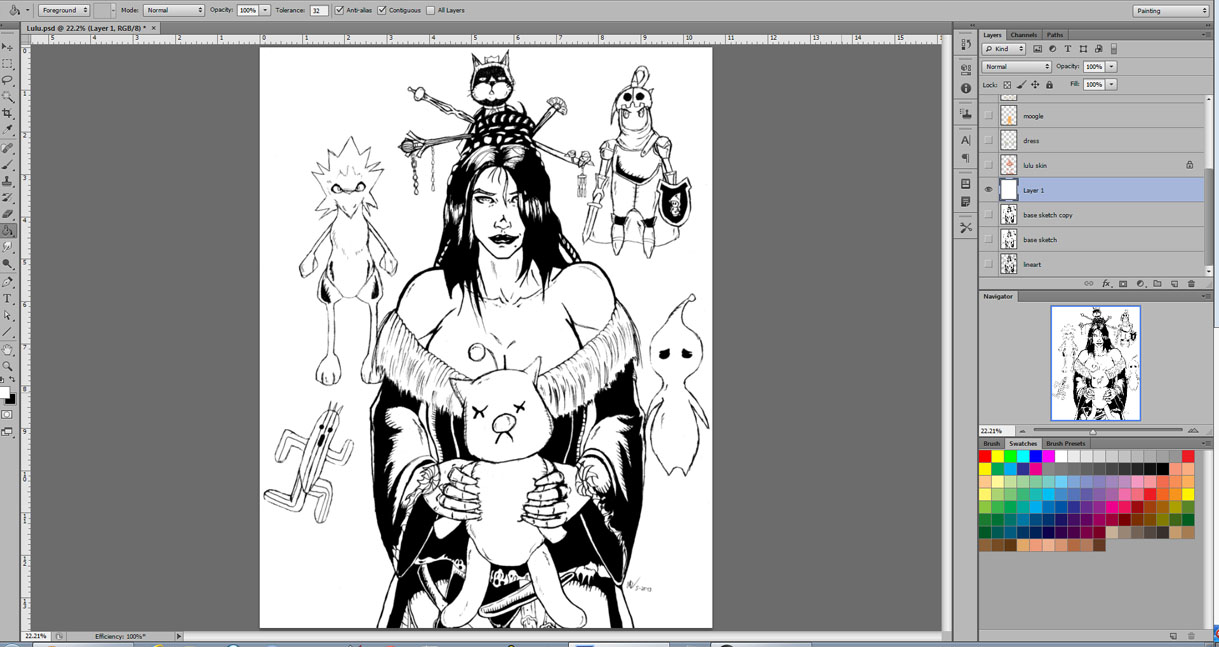Select the Quick Selection tool
This screenshot has width=1219, height=647.
tap(8, 97)
